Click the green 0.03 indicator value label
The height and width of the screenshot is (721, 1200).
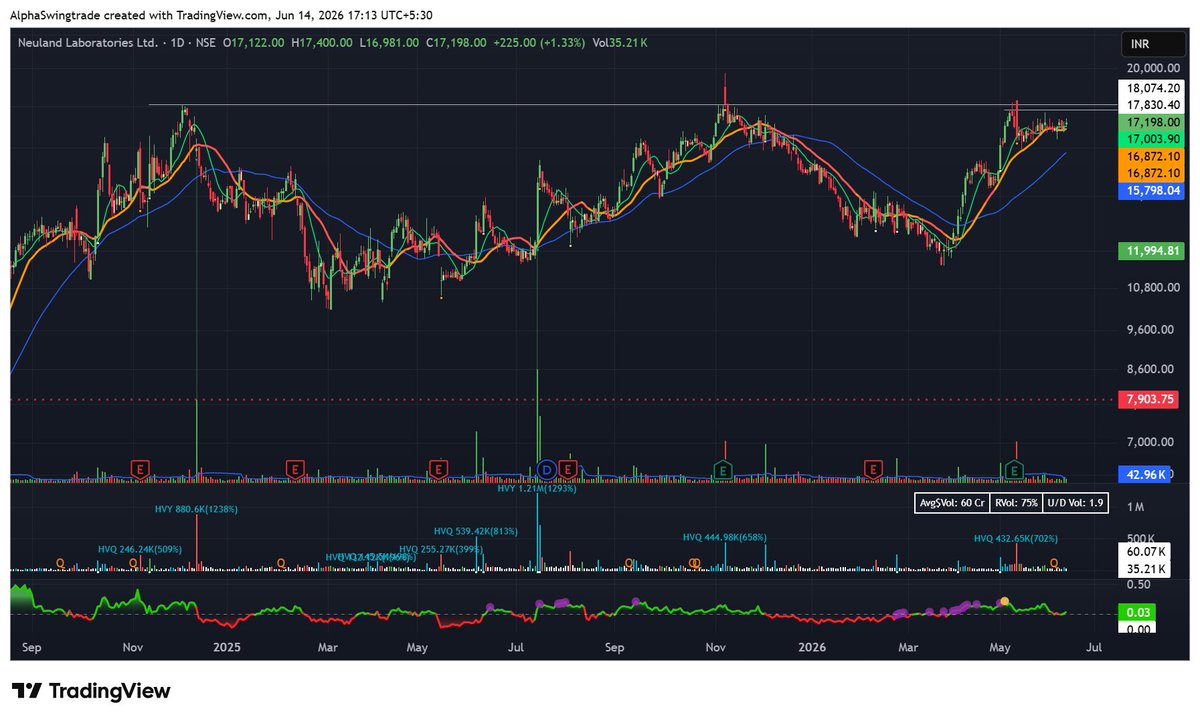(1137, 611)
